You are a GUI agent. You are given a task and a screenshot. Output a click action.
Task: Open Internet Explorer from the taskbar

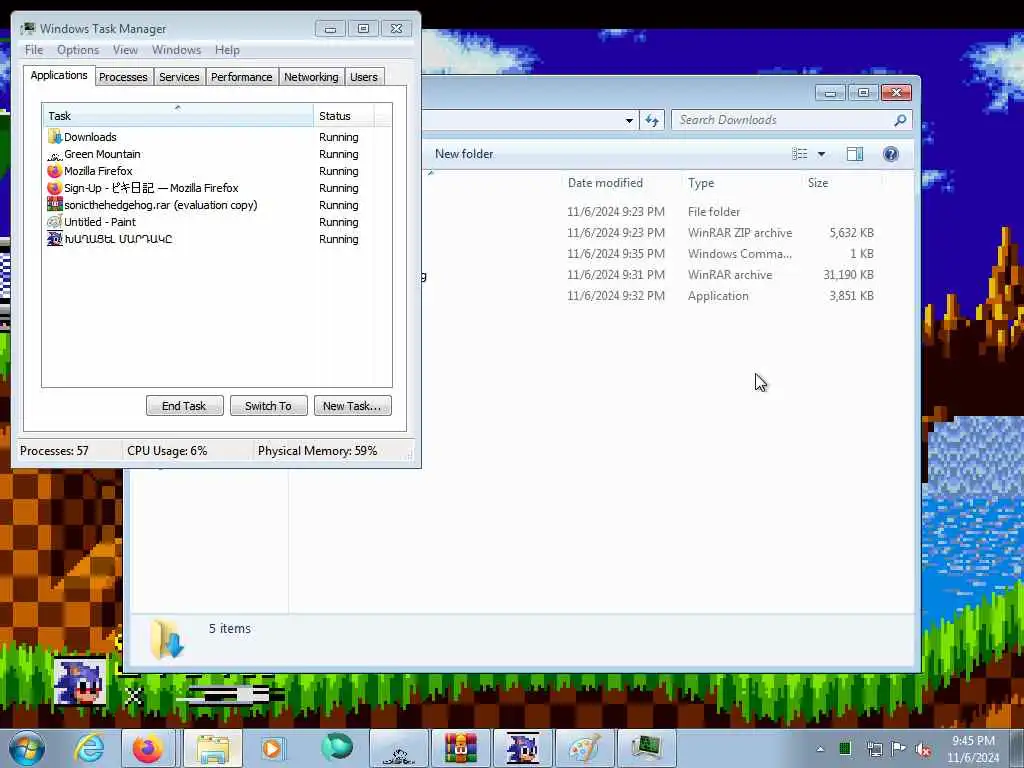point(89,748)
